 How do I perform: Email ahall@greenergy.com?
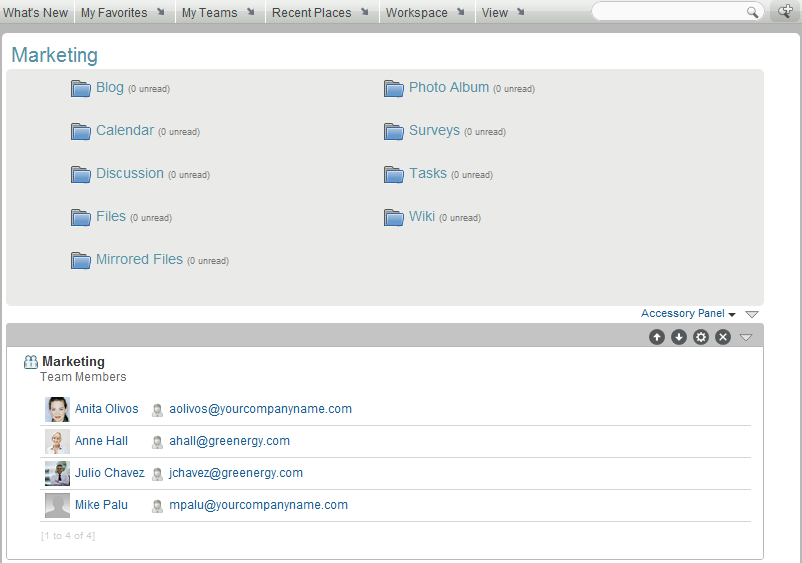(x=230, y=441)
